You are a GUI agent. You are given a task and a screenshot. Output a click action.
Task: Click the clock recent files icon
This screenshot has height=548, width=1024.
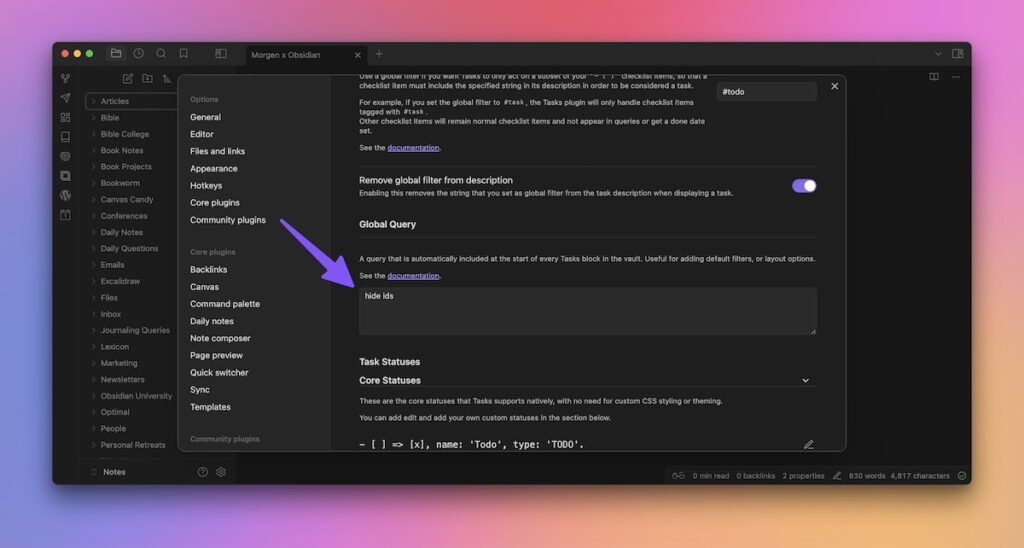(x=138, y=54)
